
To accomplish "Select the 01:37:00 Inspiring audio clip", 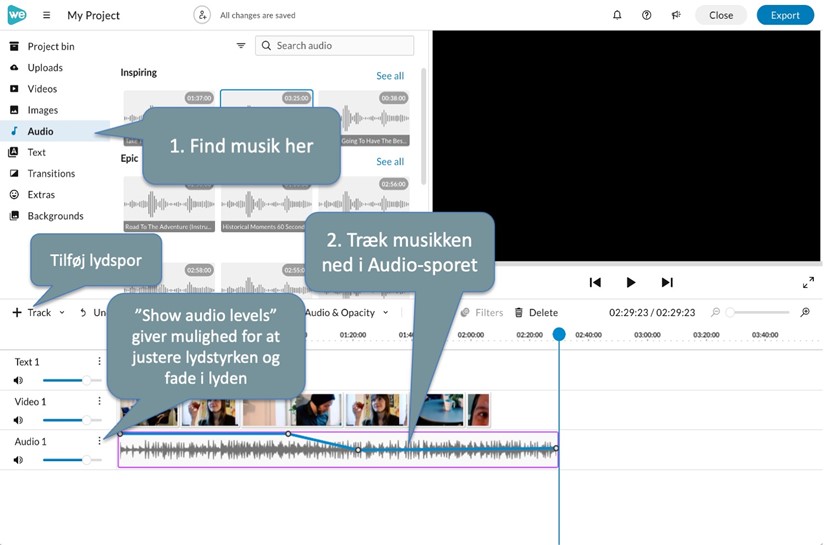I will point(169,118).
